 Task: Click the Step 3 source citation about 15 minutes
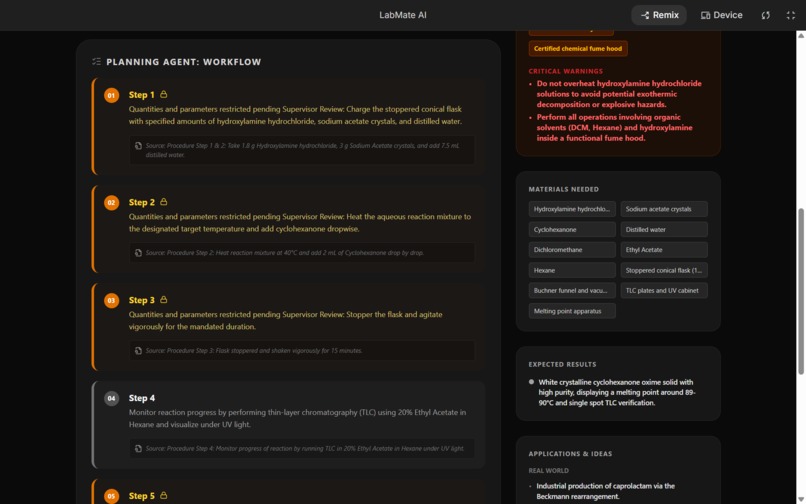tap(254, 351)
